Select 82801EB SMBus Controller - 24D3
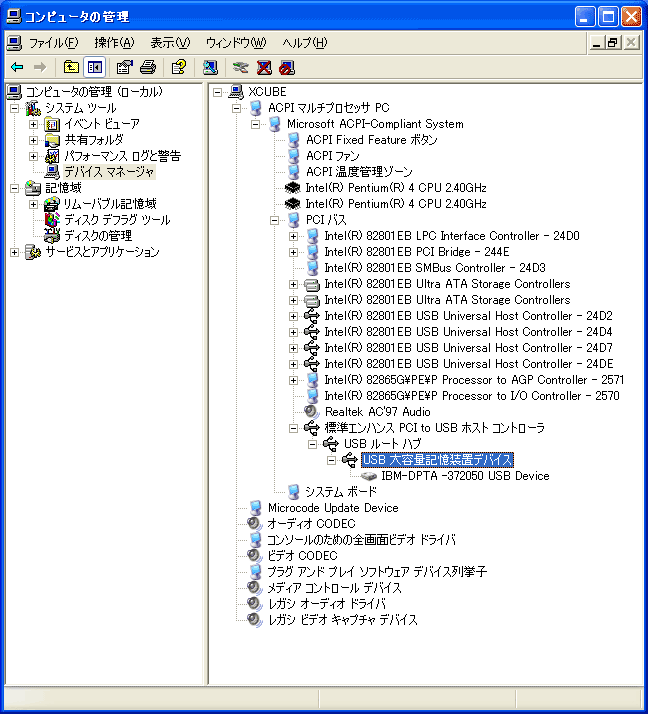Screen dimensions: 648x714 (435, 268)
